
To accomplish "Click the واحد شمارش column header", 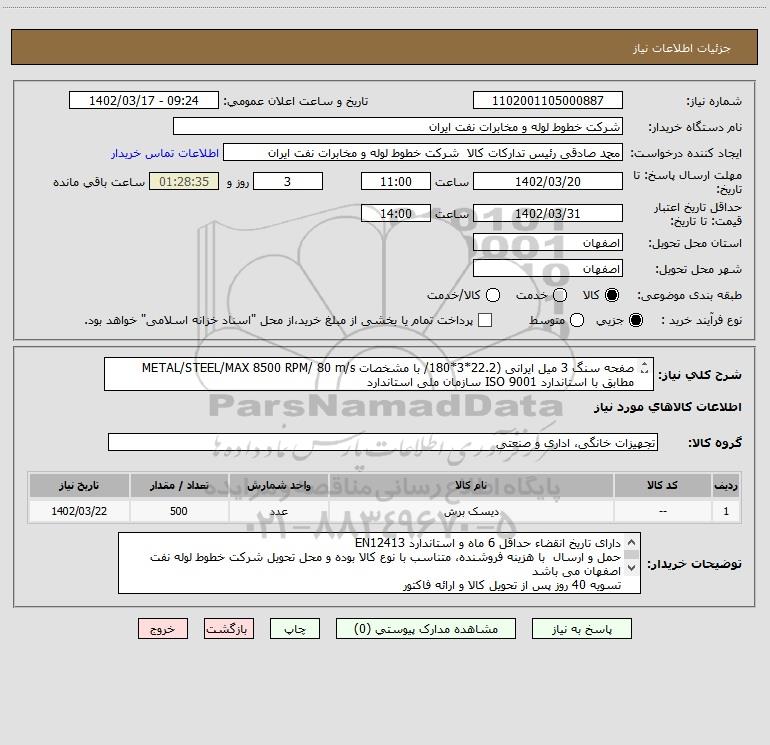I will coord(278,485).
